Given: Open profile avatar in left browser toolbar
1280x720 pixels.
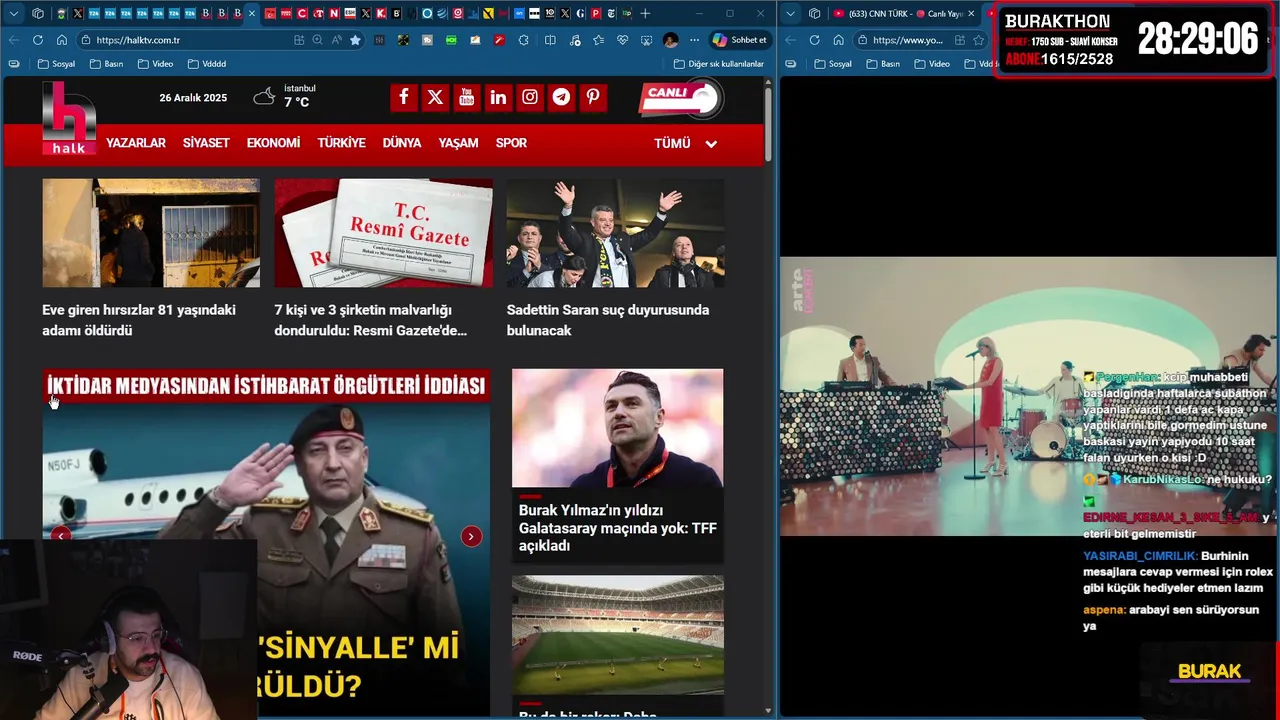Looking at the screenshot, I should [x=671, y=40].
